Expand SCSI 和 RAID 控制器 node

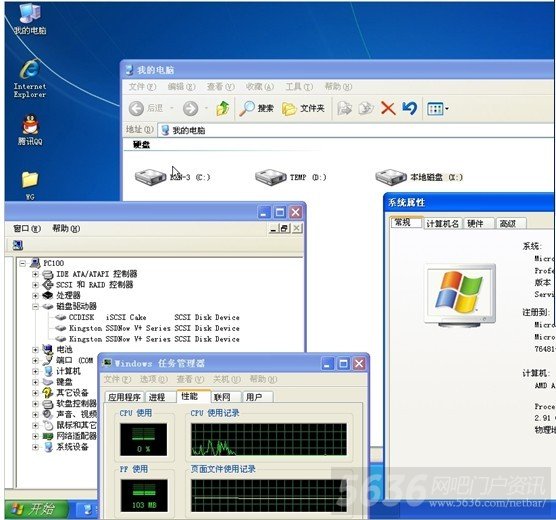[35, 284]
